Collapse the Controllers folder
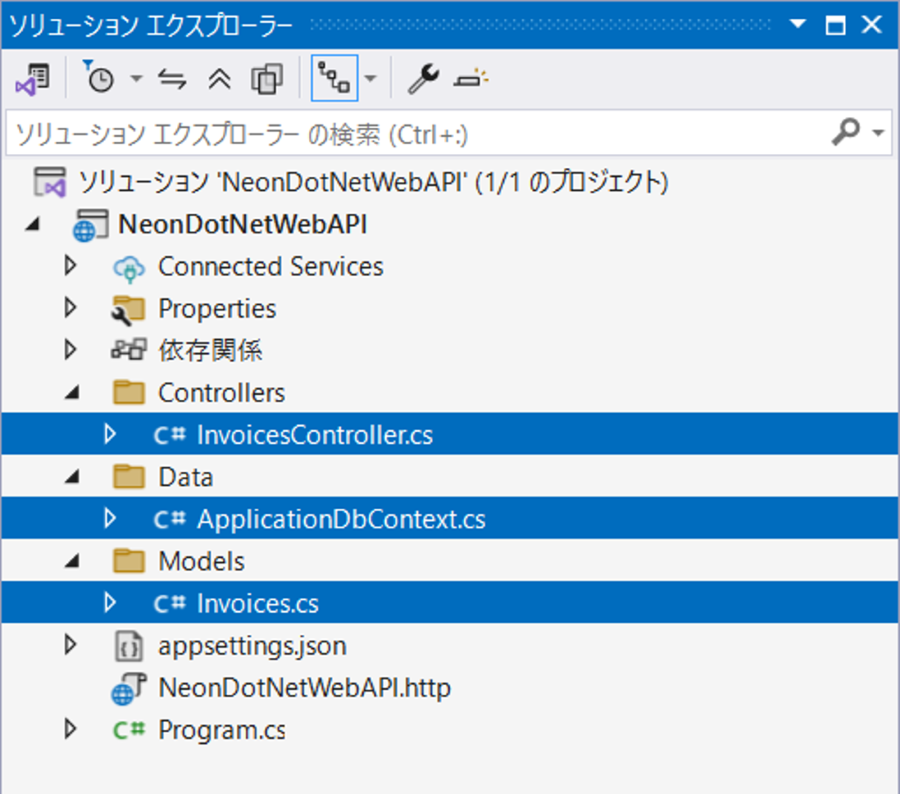This screenshot has width=900, height=794. pyautogui.click(x=70, y=393)
